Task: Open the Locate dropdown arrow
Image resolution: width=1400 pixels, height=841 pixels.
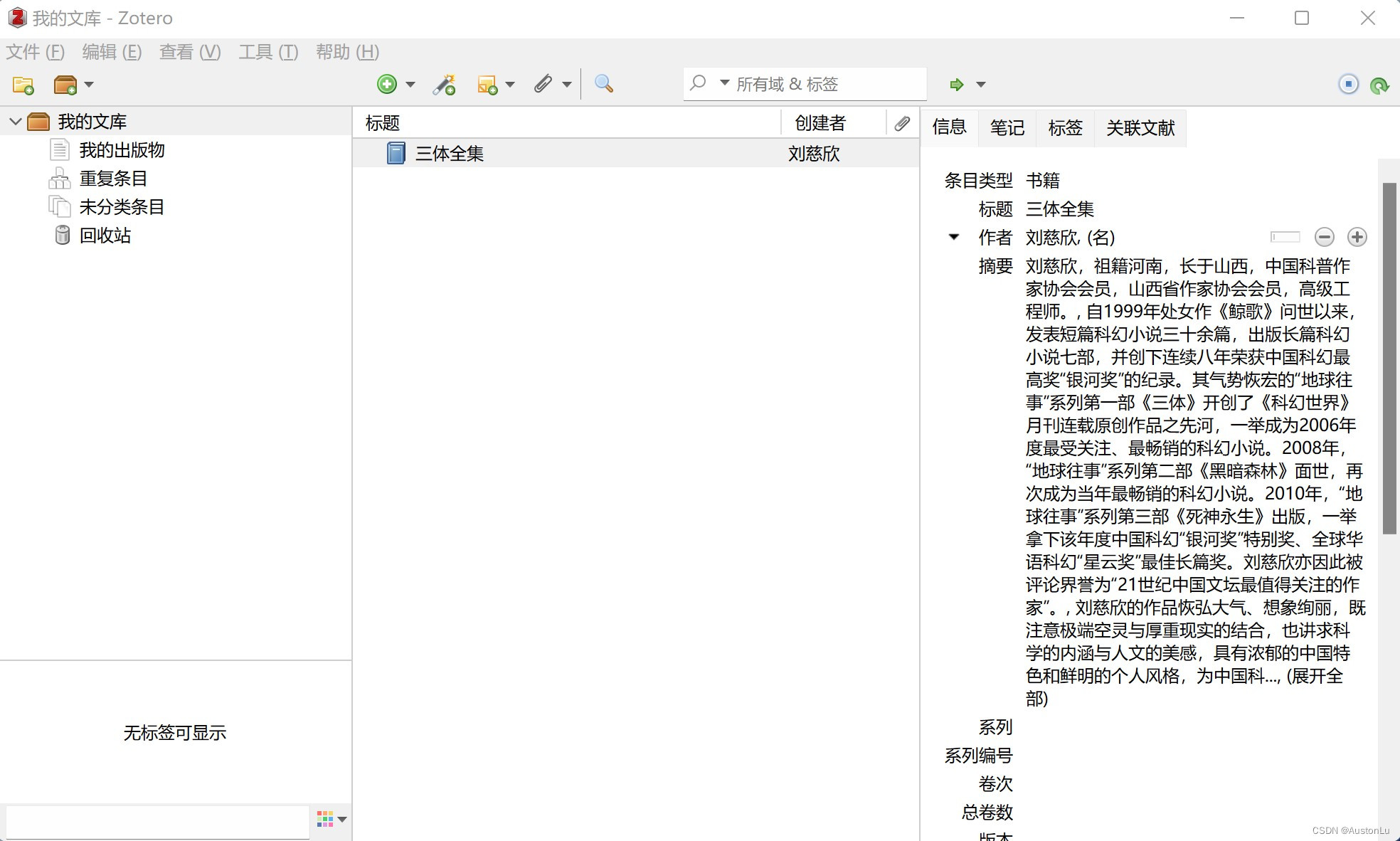Action: [x=981, y=85]
